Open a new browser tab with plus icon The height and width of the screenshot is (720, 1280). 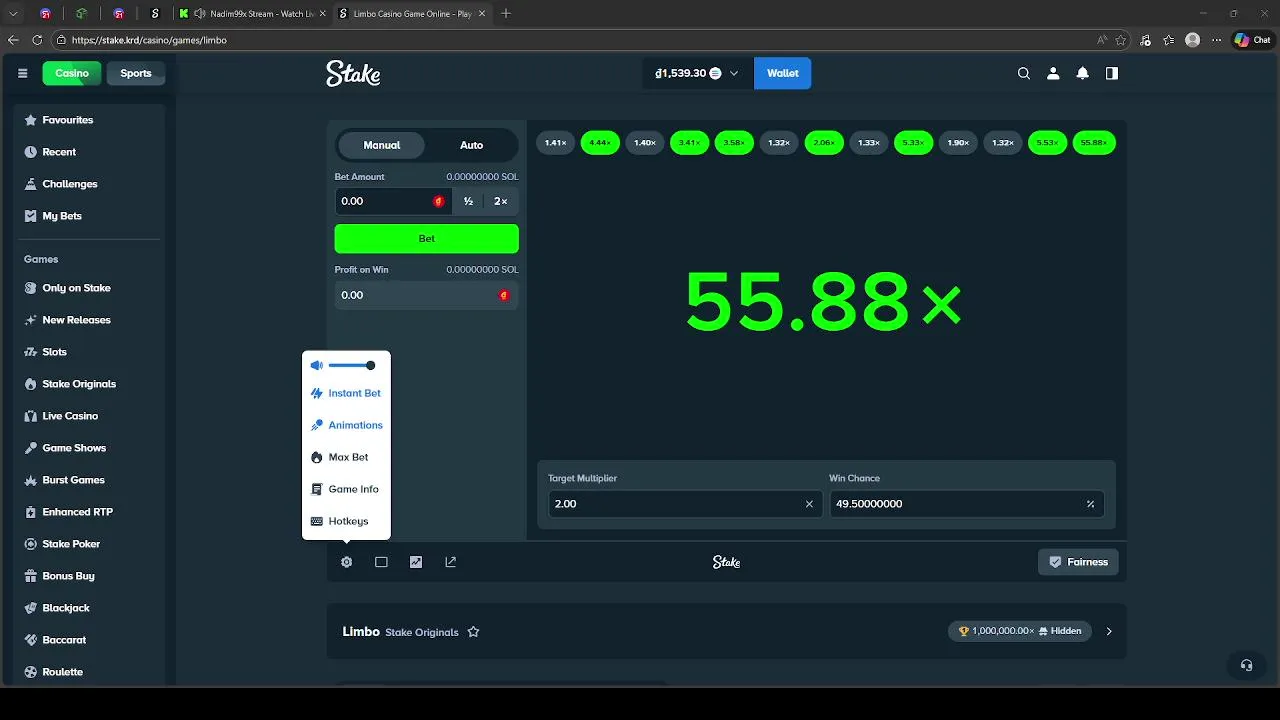pos(506,14)
